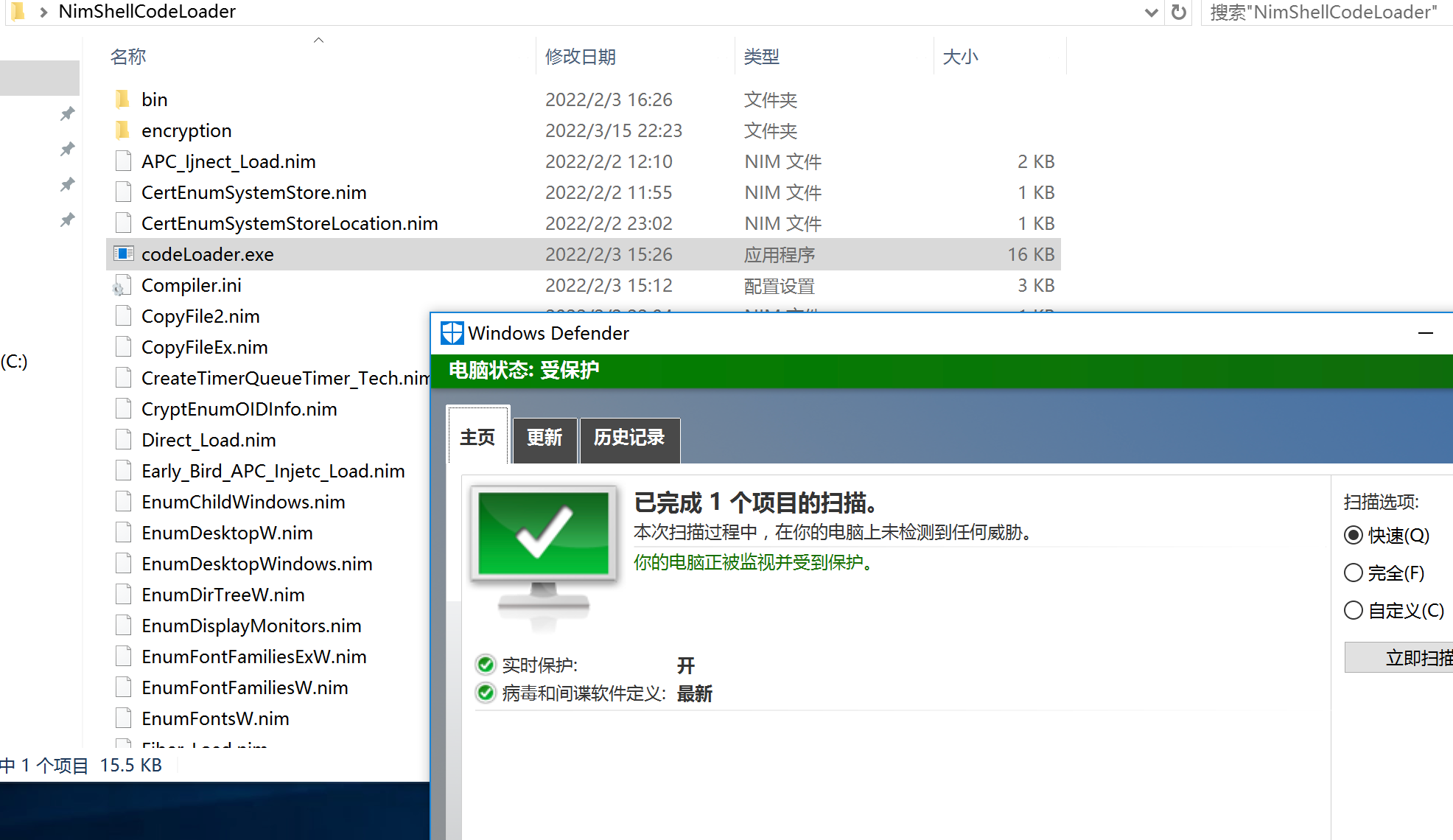Click the 病毒和间谍软件定义 green check icon
This screenshot has height=840, width=1453.
click(486, 693)
